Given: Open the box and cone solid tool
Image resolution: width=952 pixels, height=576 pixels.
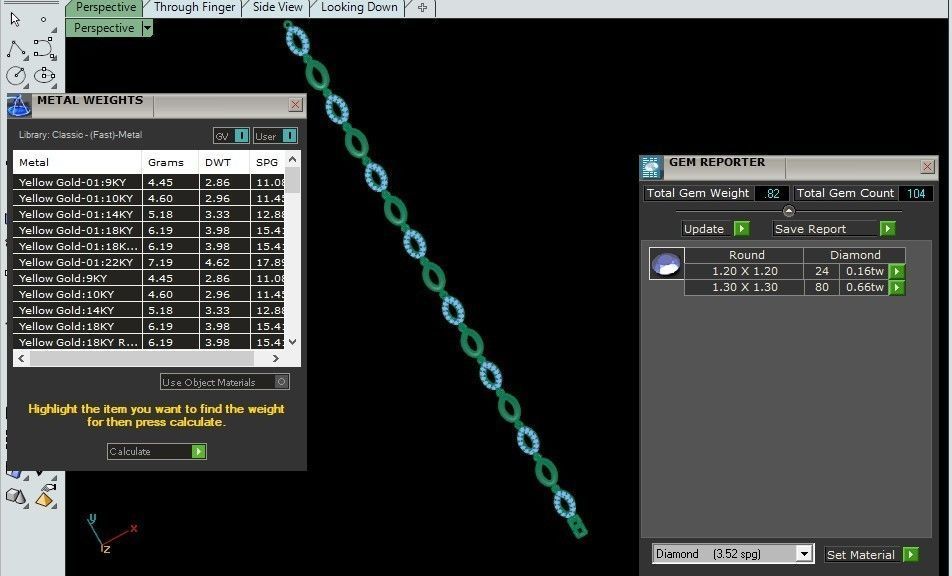Looking at the screenshot, I should tap(16, 497).
